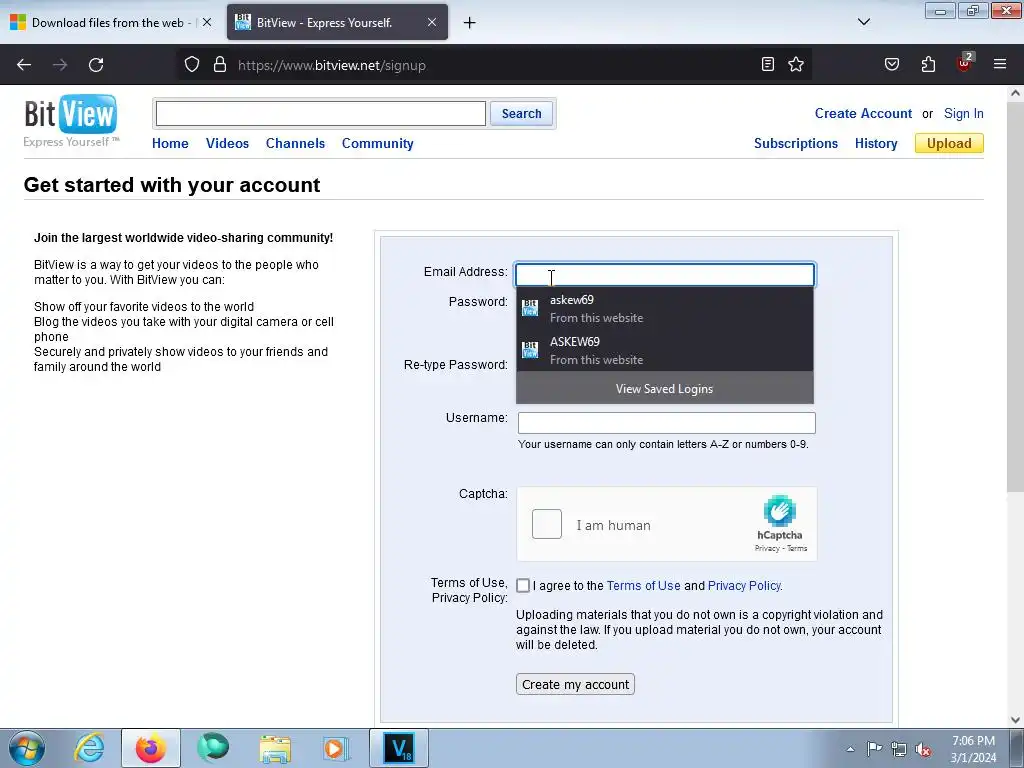Switch to Download files from the web tab
Screen dimensions: 1024x768
[111, 22]
